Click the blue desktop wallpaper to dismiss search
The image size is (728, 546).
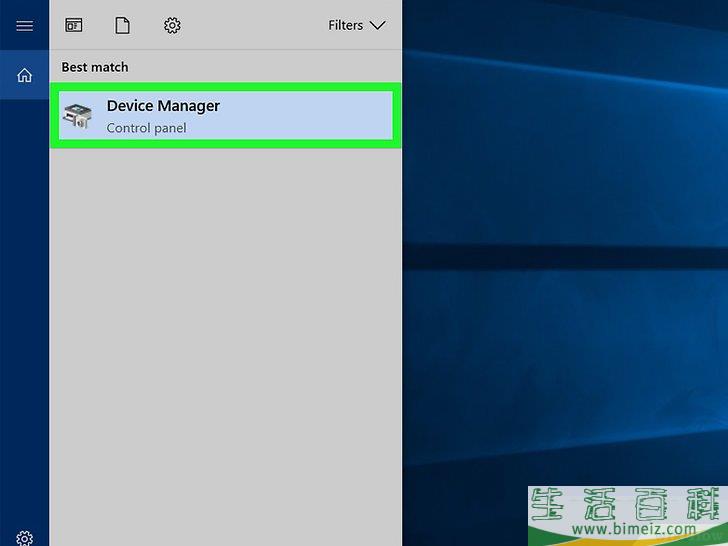(565, 250)
